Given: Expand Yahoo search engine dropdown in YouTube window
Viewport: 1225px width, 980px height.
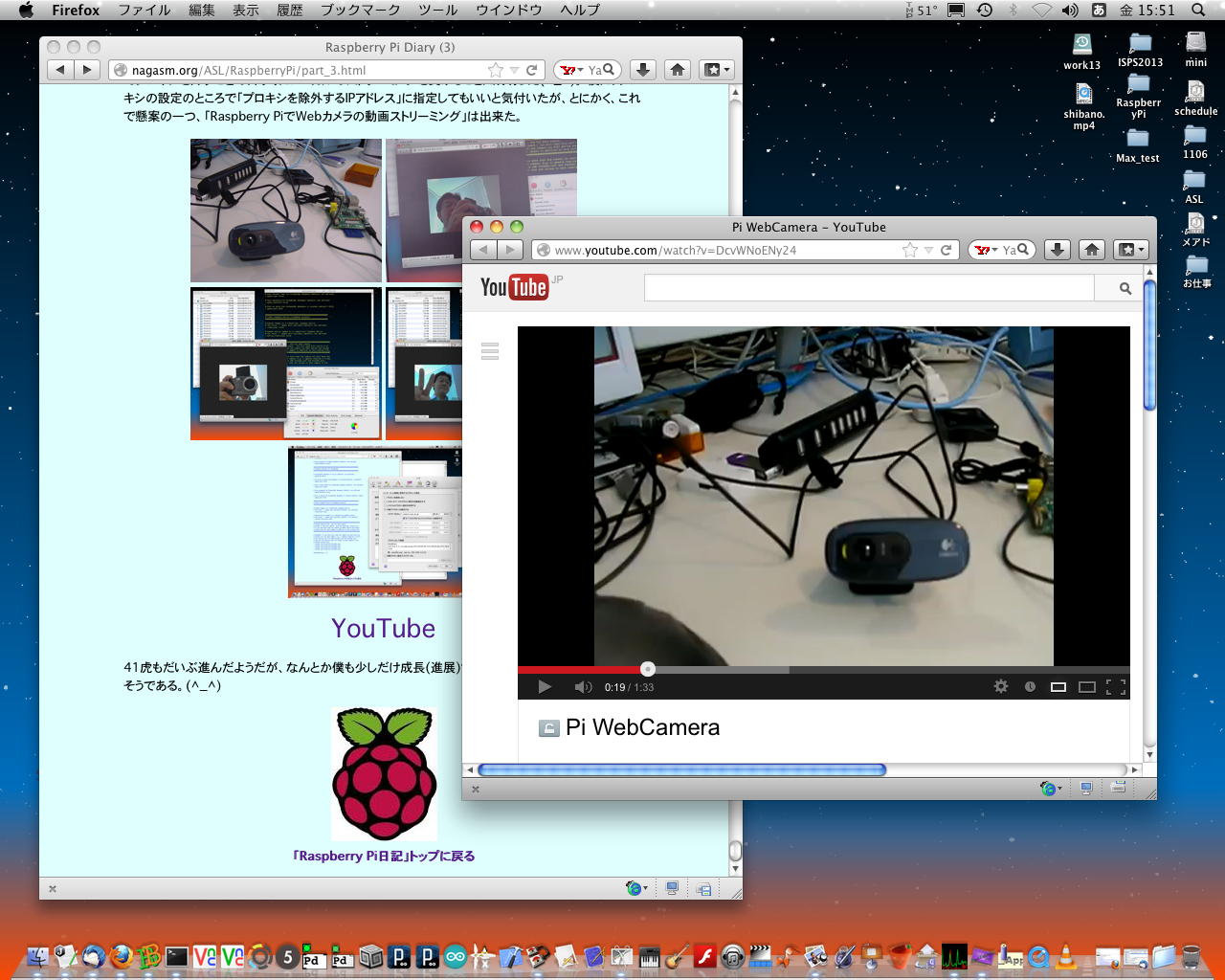Looking at the screenshot, I should [x=986, y=250].
